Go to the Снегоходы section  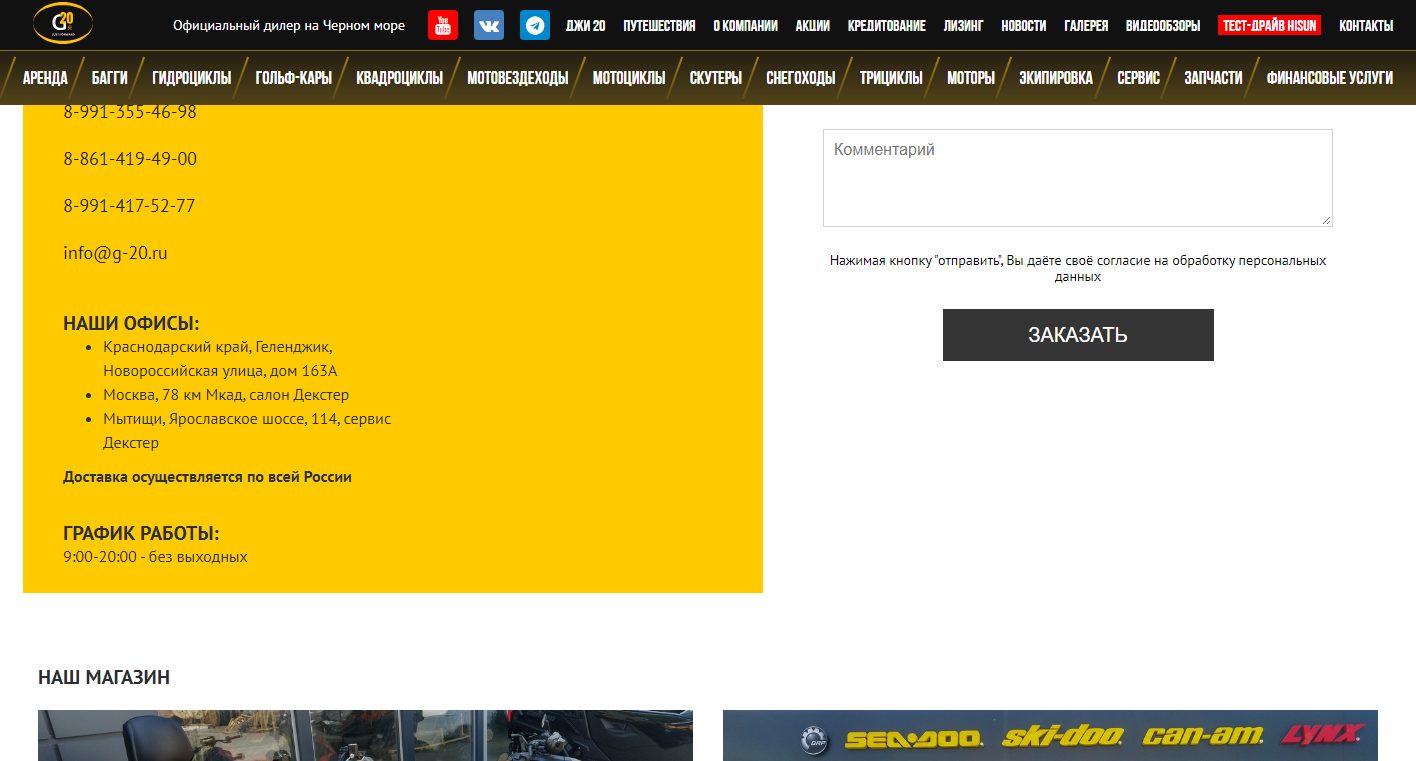[x=800, y=78]
